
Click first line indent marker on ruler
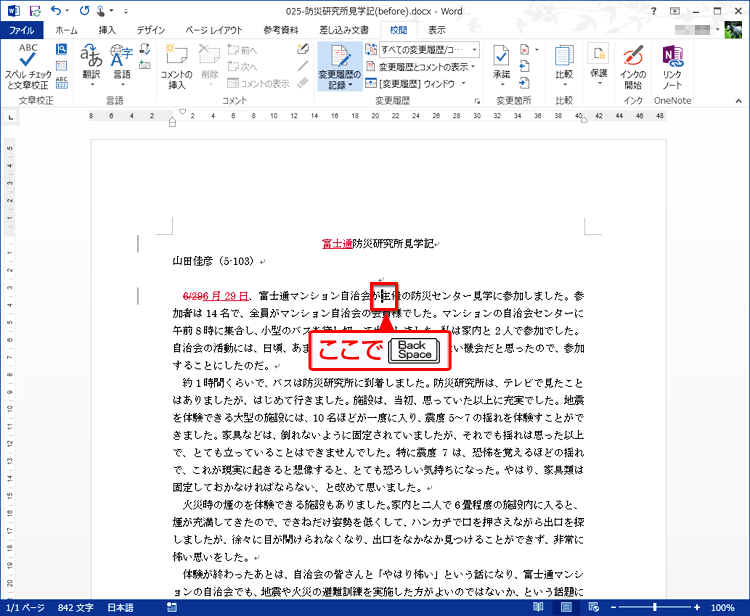point(182,111)
